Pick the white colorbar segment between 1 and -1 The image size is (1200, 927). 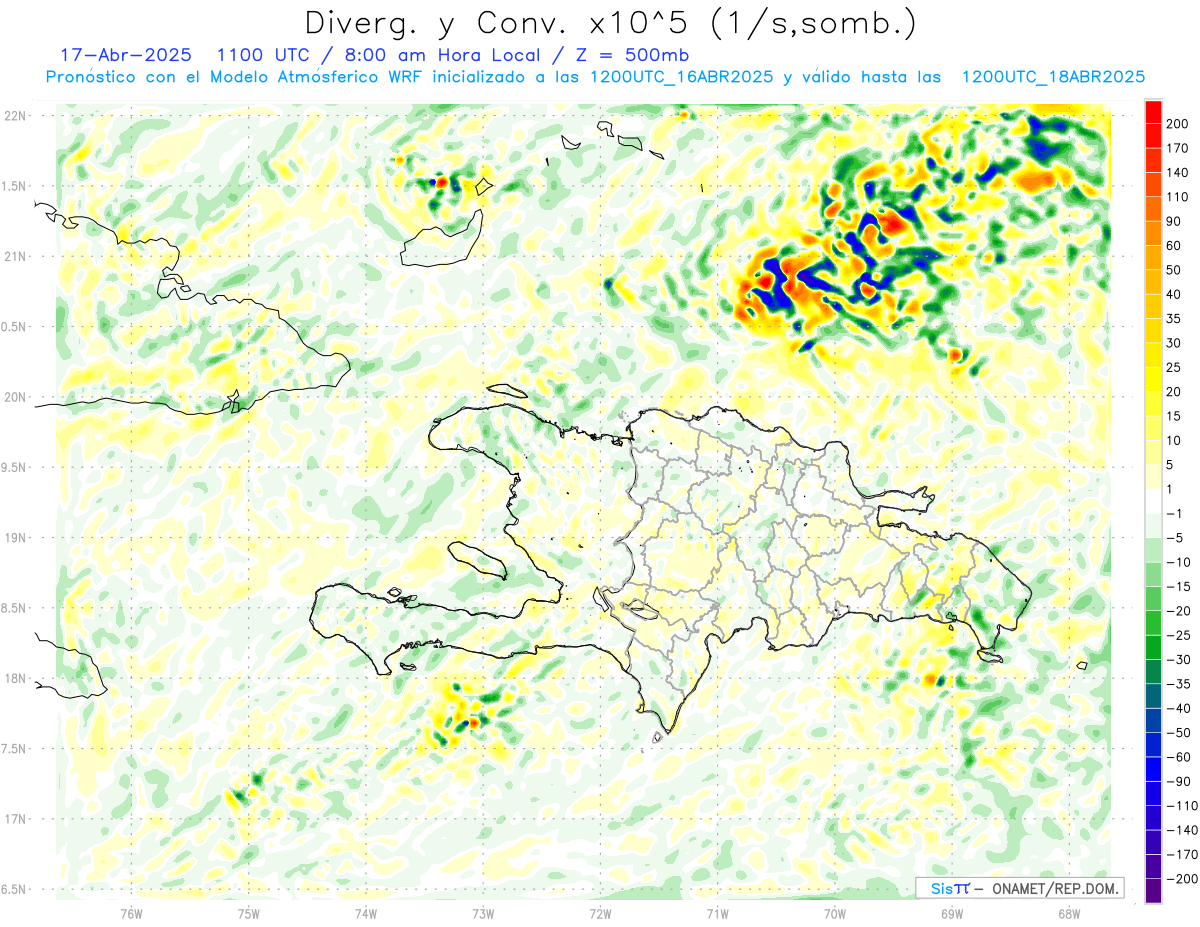click(x=1153, y=502)
